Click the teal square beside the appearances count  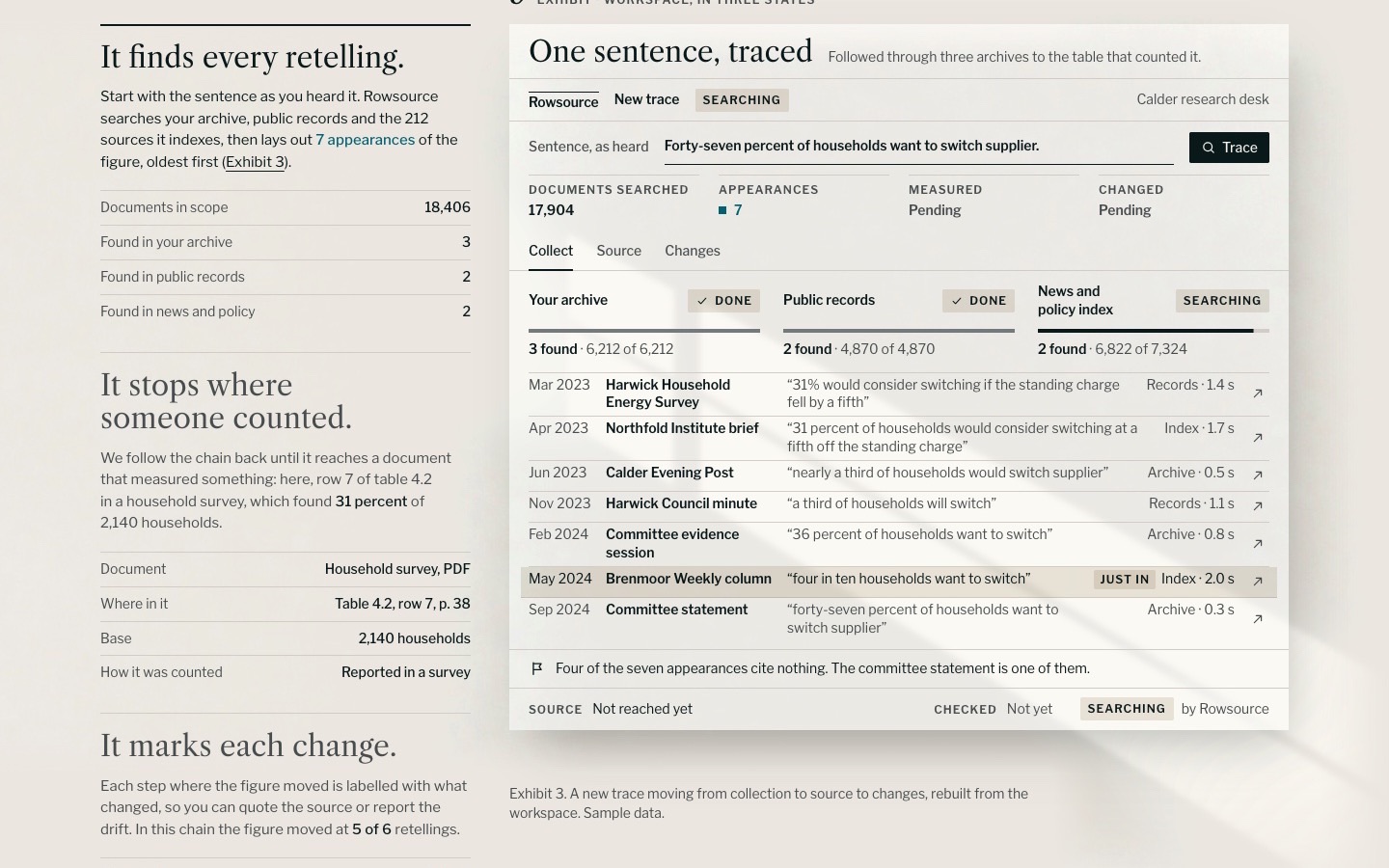722,210
